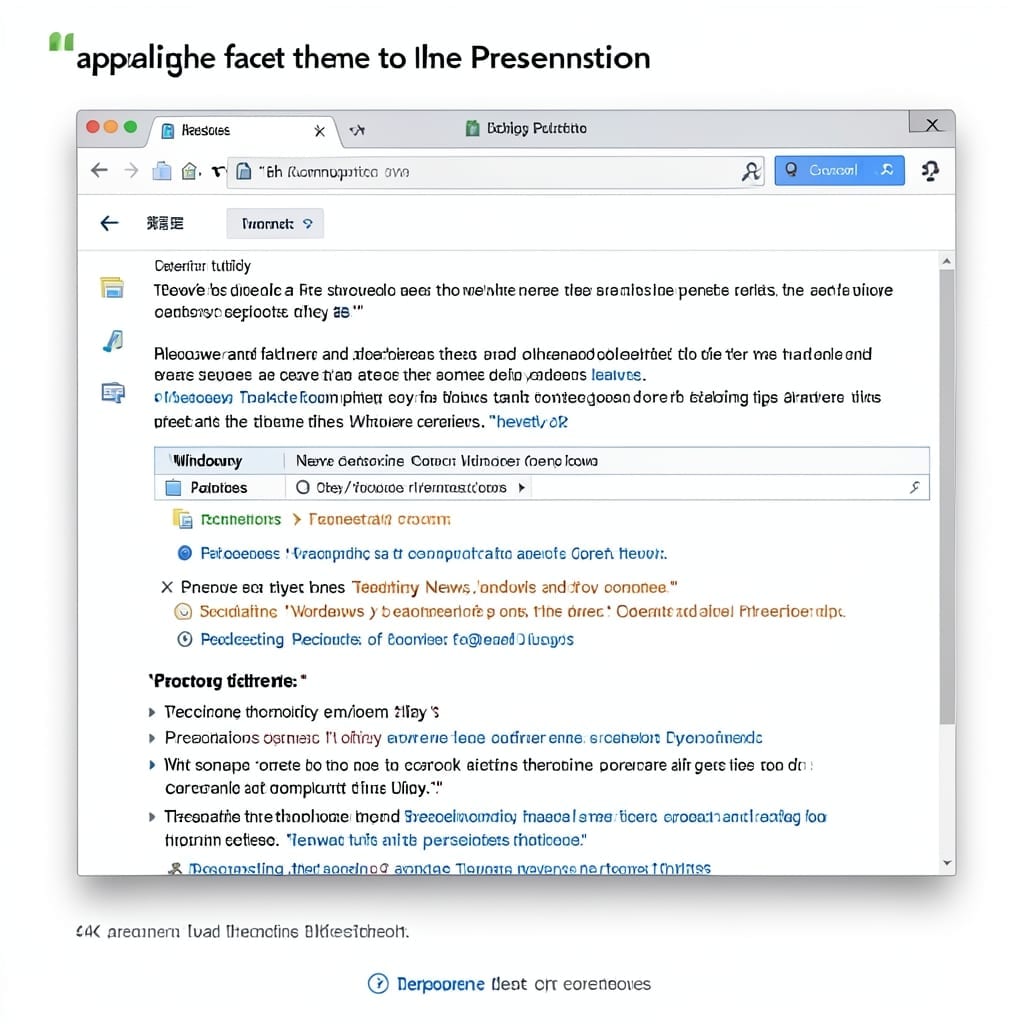The height and width of the screenshot is (1024, 1024).
Task: Click the music note sidebar icon
Action: (x=114, y=341)
